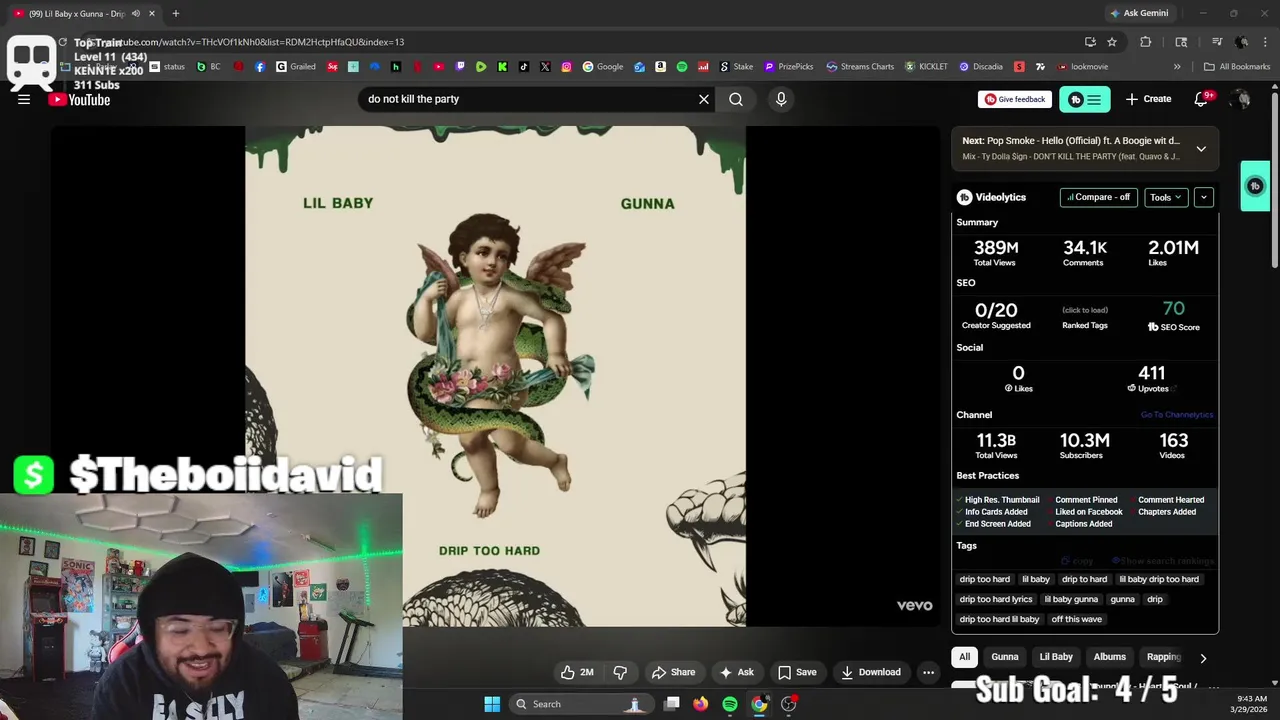Viewport: 1280px width, 720px height.
Task: Click the vidIQ side tab icon
Action: point(1256,186)
